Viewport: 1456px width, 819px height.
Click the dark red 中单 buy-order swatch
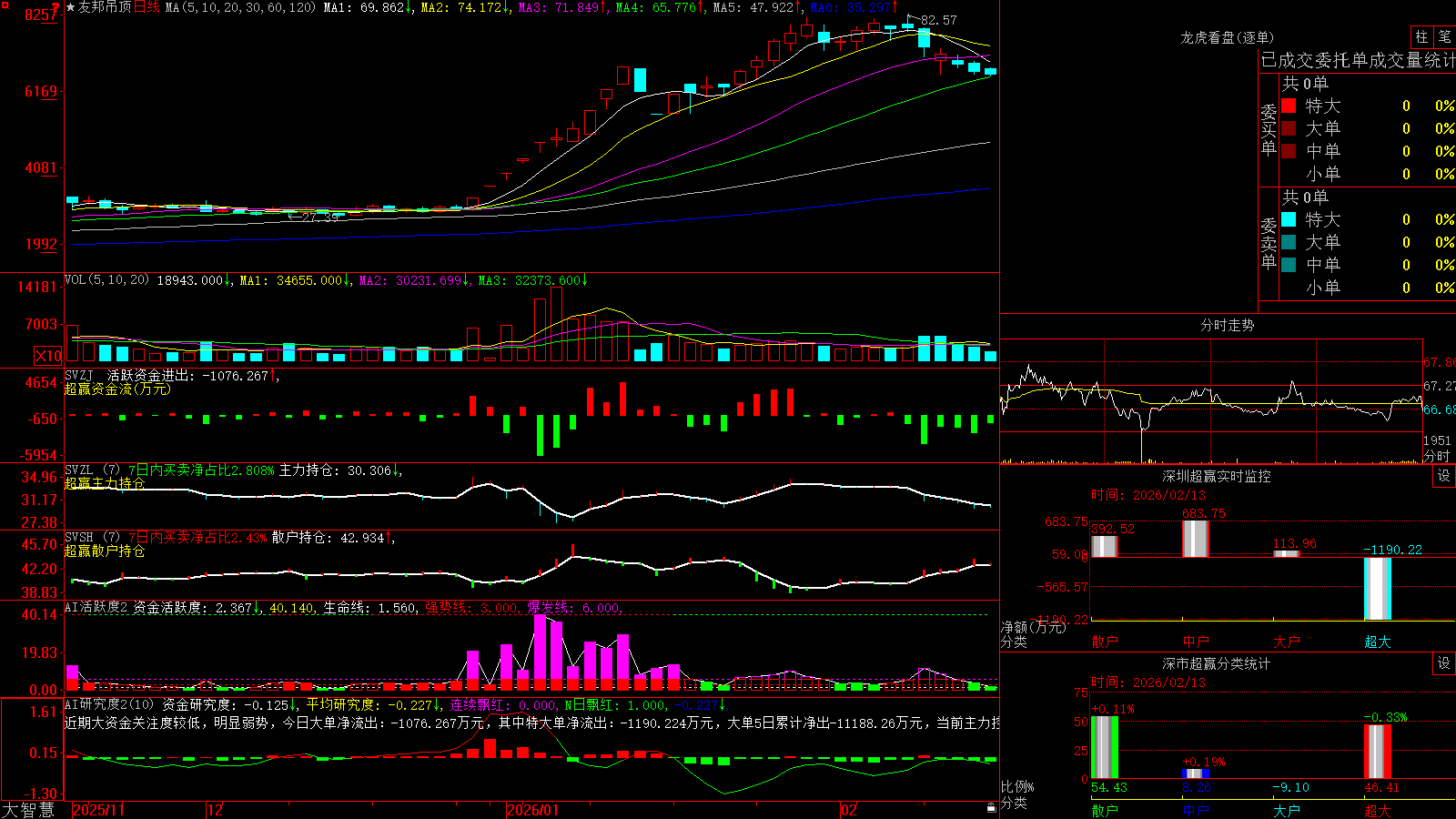[1289, 151]
